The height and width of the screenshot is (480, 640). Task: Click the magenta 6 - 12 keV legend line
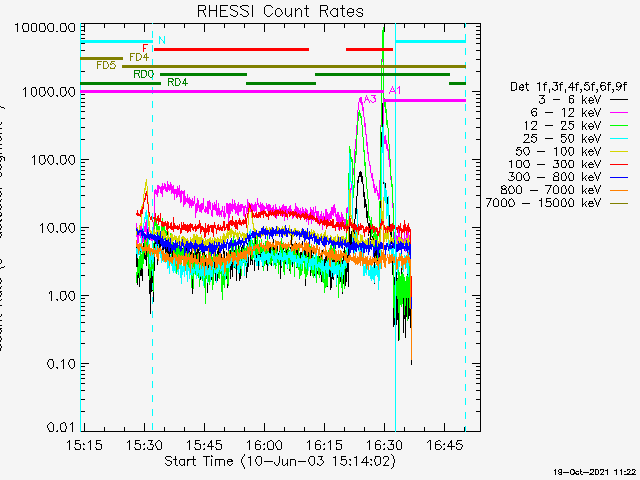[619, 113]
